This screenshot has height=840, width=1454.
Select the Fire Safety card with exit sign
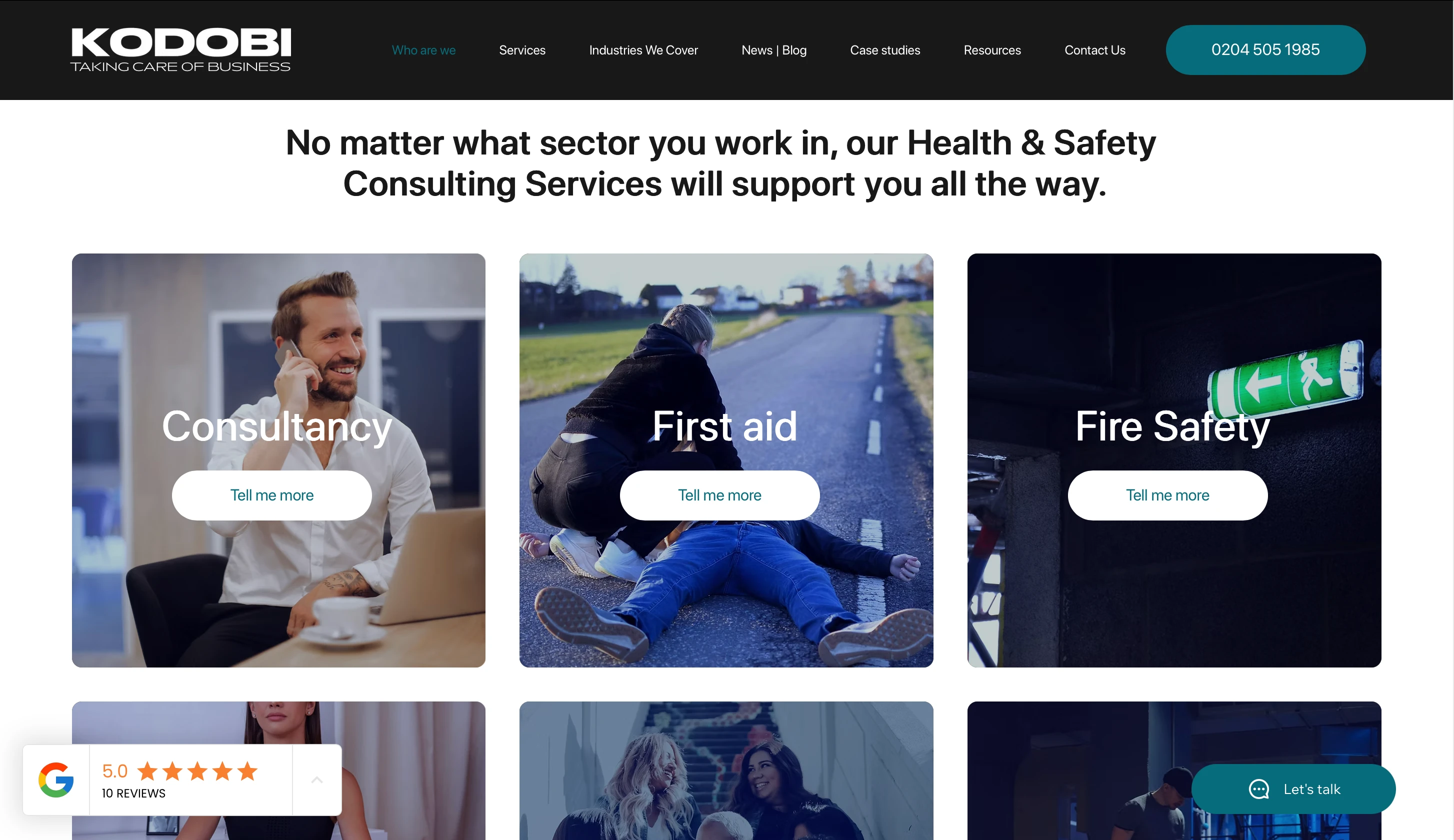[1173, 460]
